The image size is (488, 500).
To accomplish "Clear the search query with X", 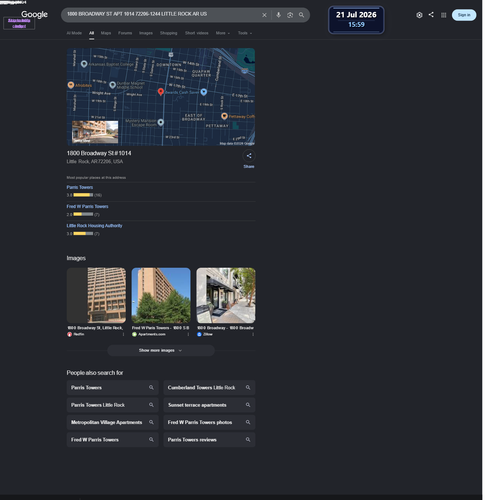I will (x=264, y=15).
